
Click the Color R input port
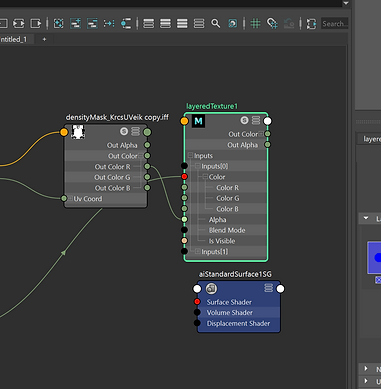[x=184, y=187]
